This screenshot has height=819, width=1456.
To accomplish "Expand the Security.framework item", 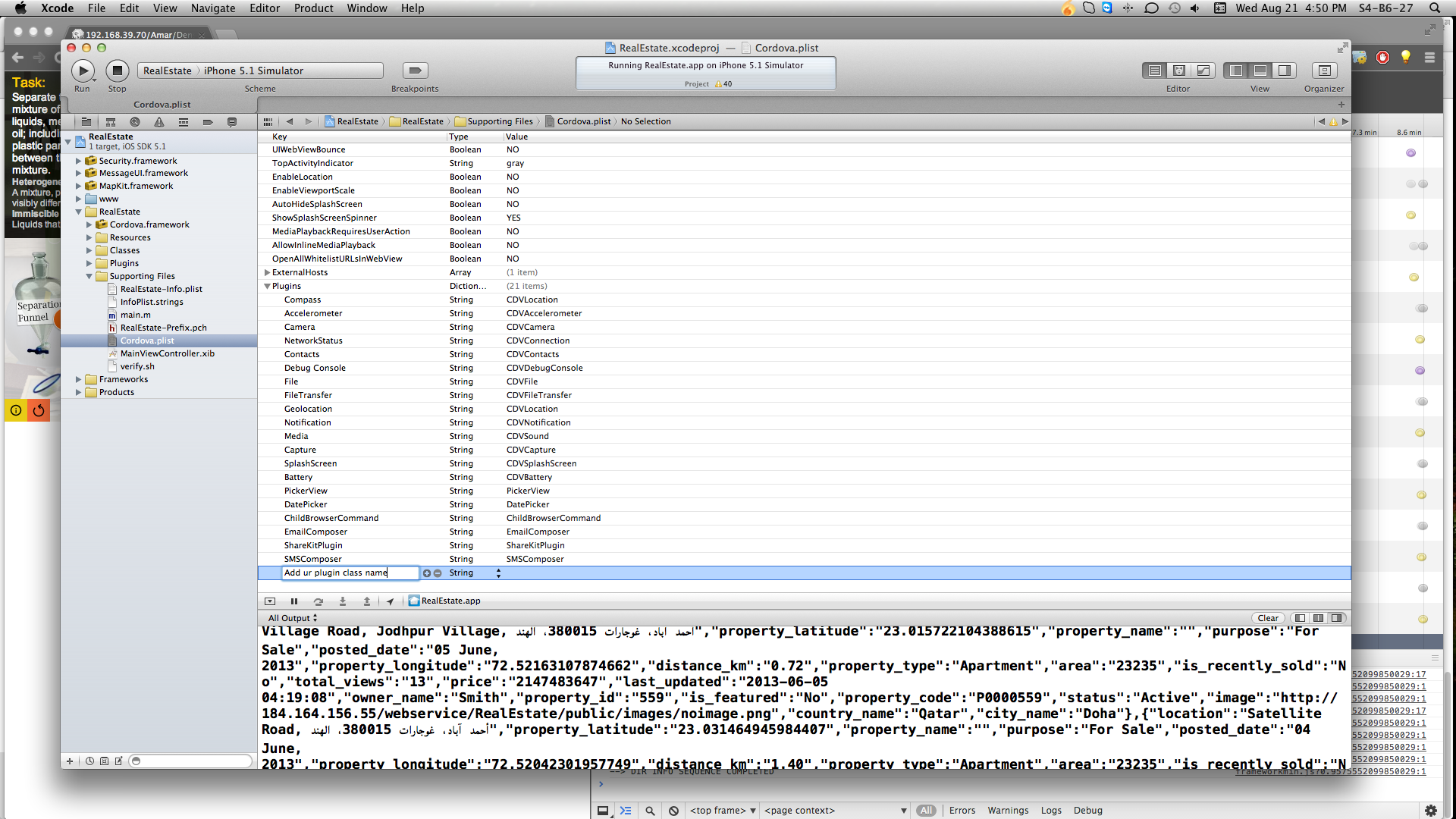I will point(78,161).
